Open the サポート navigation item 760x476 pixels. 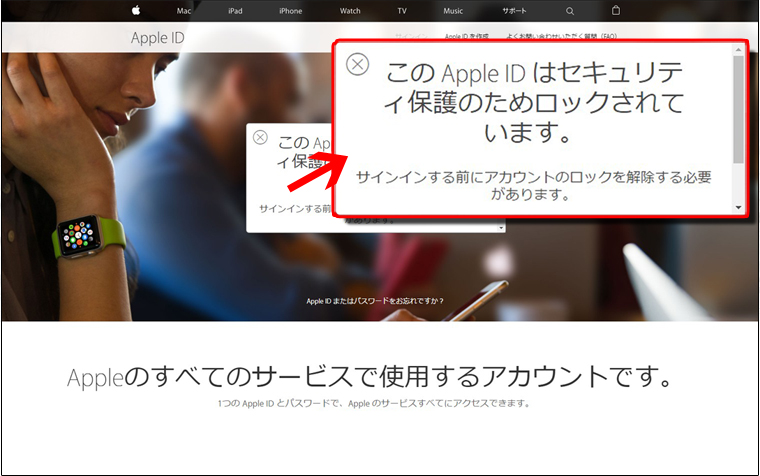[x=514, y=11]
